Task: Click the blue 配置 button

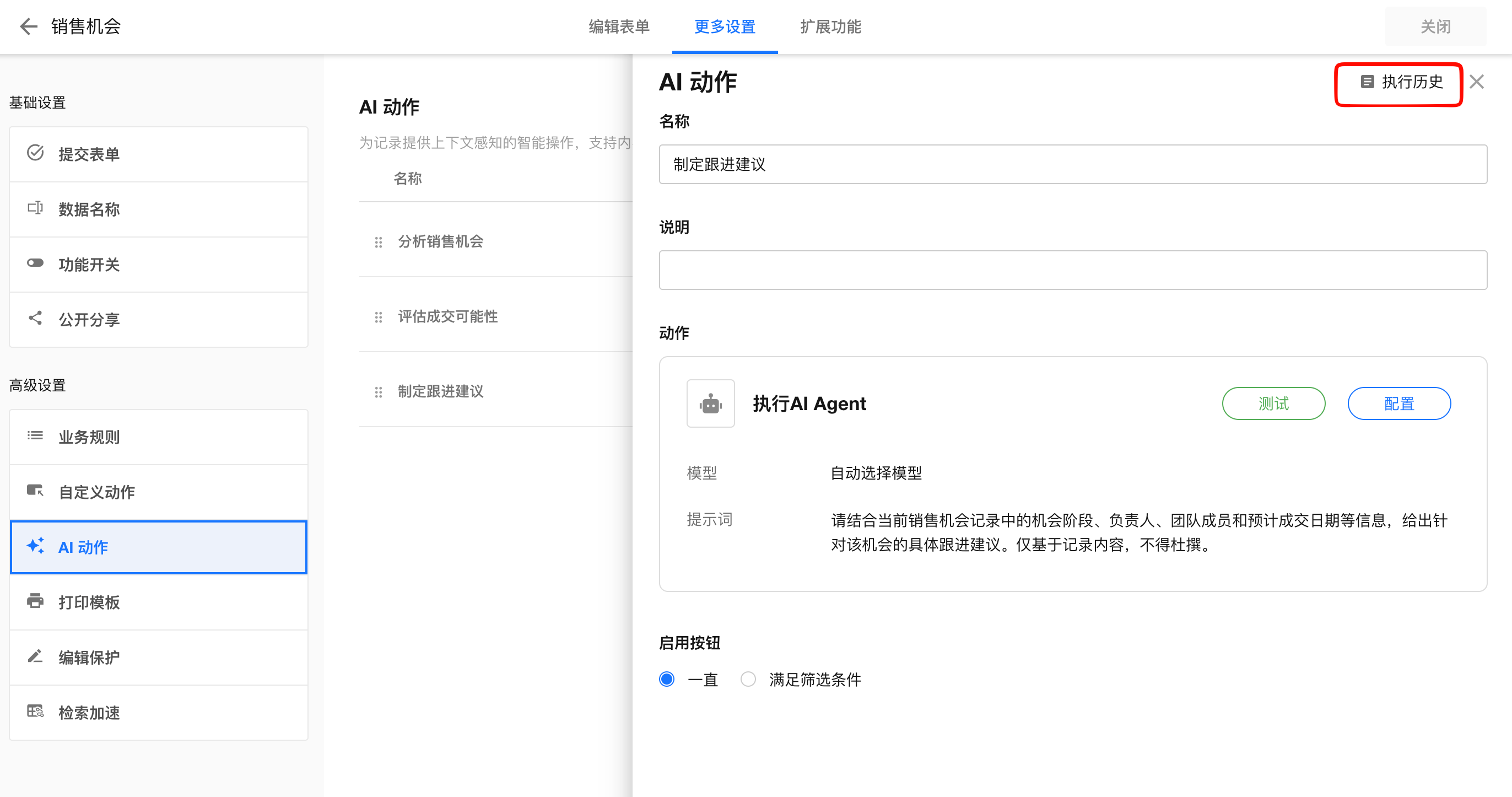Action: [x=1398, y=403]
